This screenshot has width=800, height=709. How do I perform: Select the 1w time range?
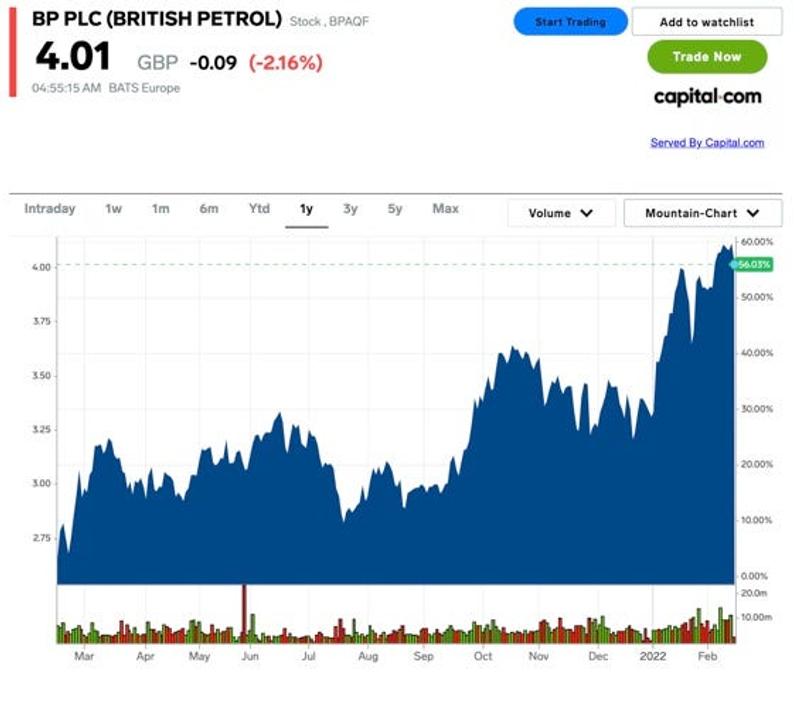click(113, 209)
